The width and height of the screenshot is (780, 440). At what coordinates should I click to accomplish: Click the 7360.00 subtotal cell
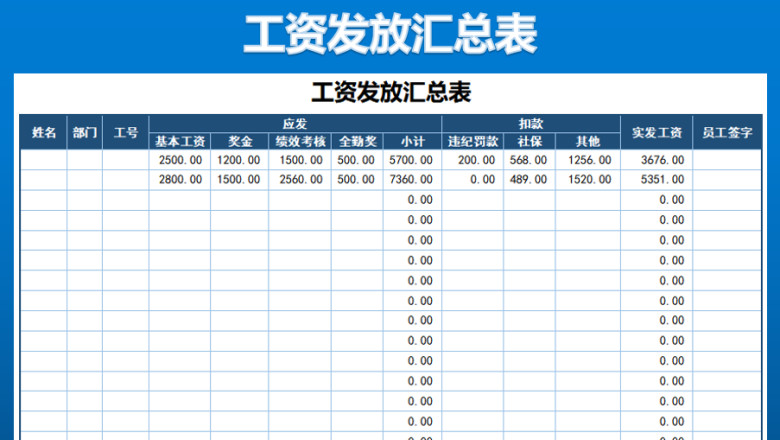tap(412, 179)
